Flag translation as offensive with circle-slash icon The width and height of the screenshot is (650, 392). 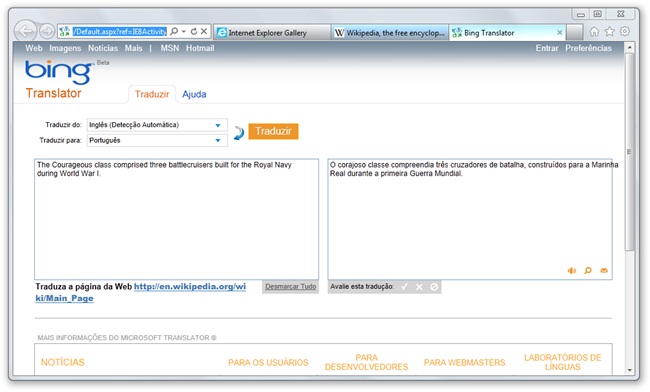434,287
